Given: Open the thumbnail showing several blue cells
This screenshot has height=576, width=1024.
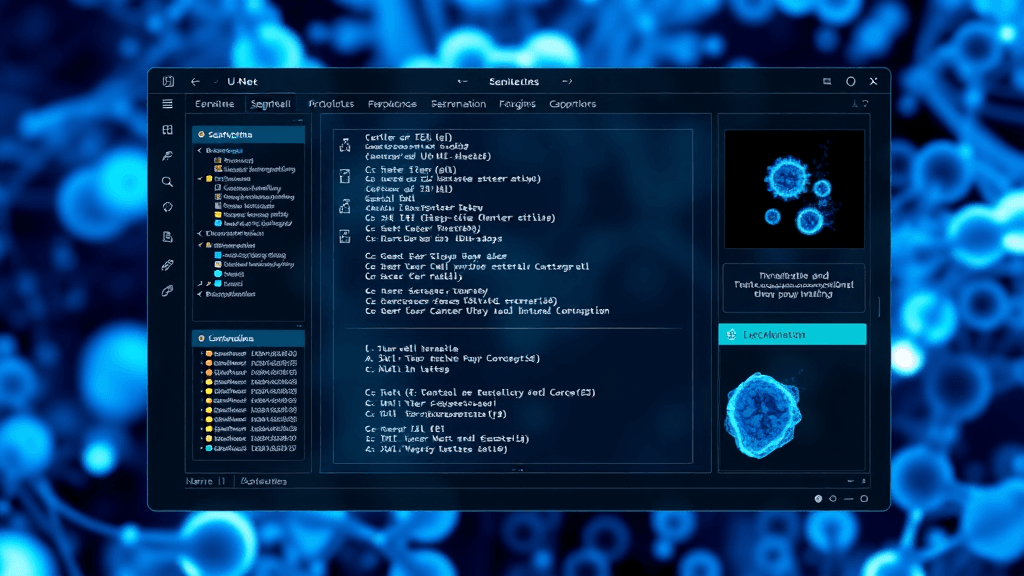Looking at the screenshot, I should 794,189.
